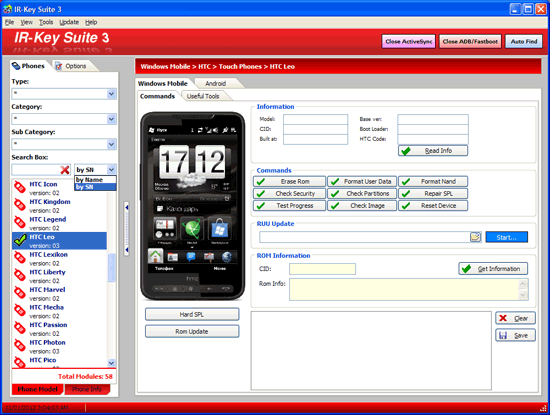Run the Check Security command
Image resolution: width=550 pixels, height=415 pixels.
click(289, 194)
